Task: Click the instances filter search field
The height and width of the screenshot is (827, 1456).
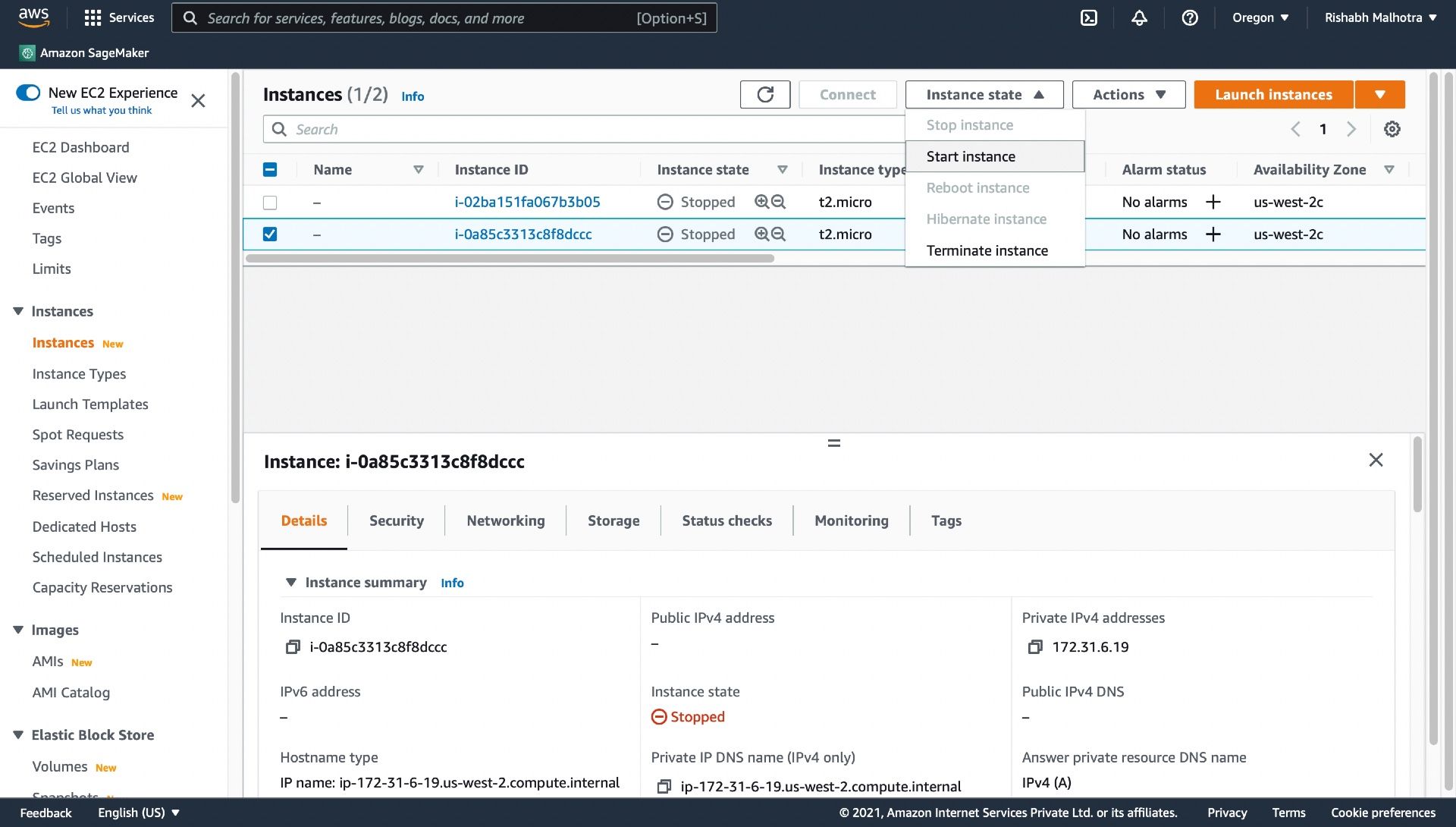Action: pos(584,129)
